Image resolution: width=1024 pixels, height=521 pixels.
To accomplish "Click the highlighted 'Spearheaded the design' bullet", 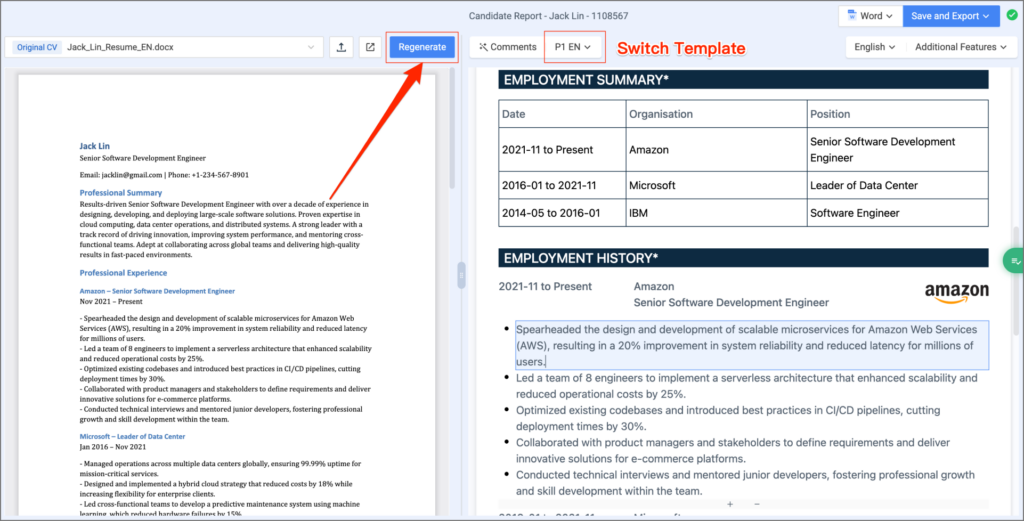I will click(752, 345).
